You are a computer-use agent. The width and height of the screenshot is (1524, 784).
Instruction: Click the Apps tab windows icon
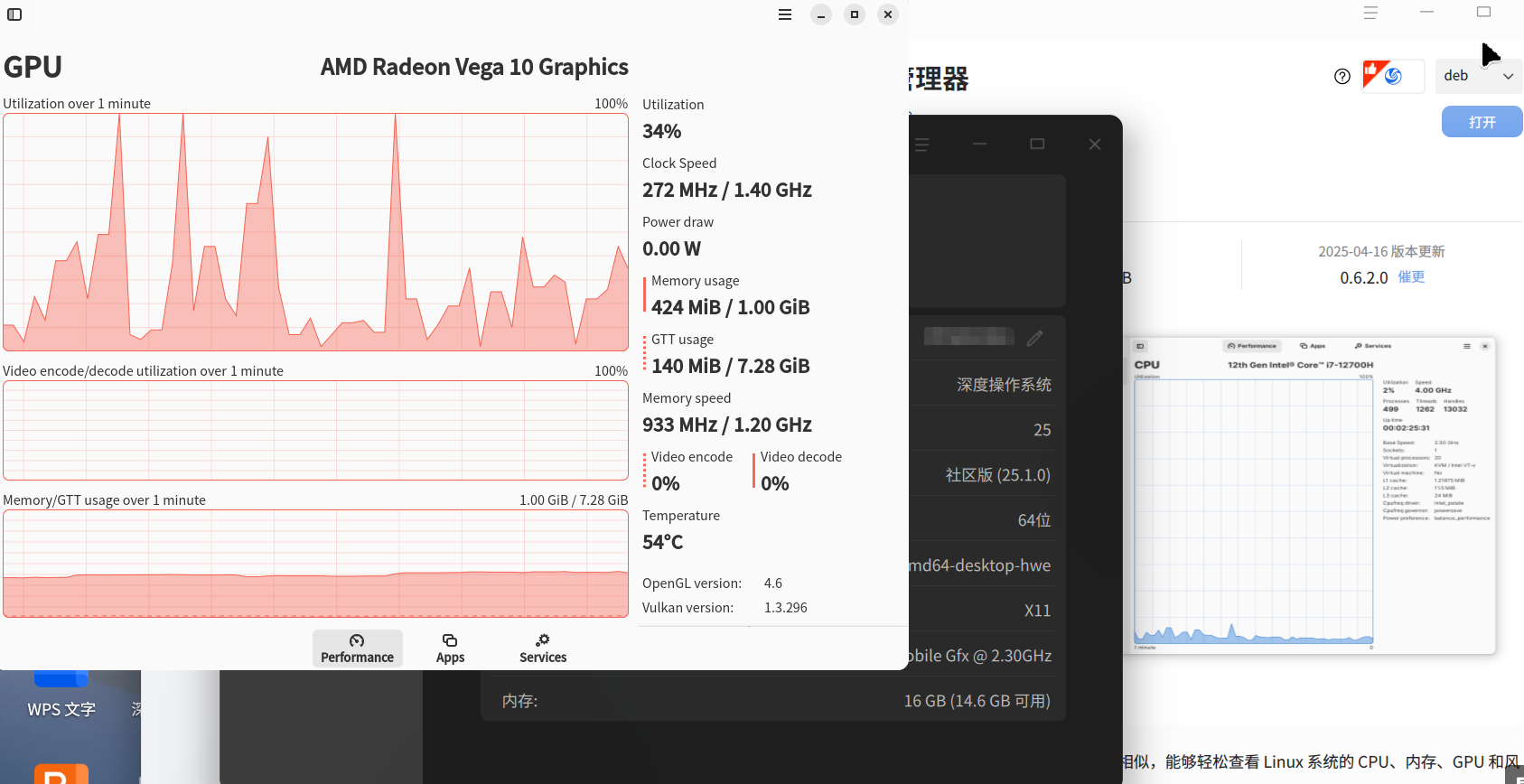point(450,640)
